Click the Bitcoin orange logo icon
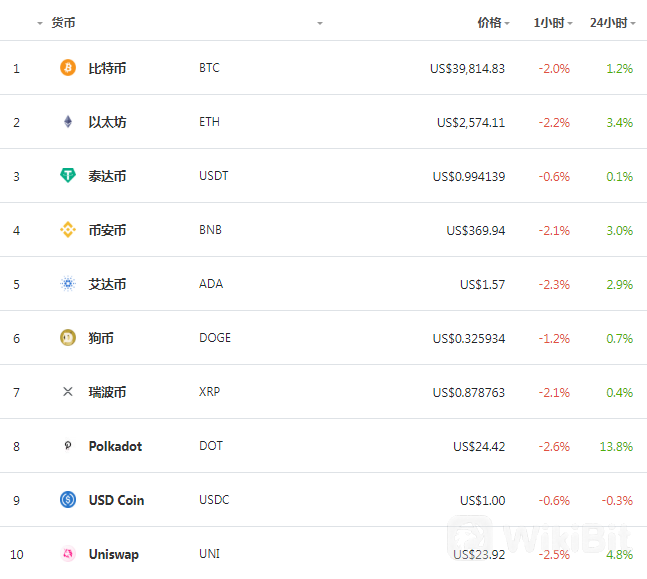Viewport: 647px width, 579px height. [x=68, y=68]
